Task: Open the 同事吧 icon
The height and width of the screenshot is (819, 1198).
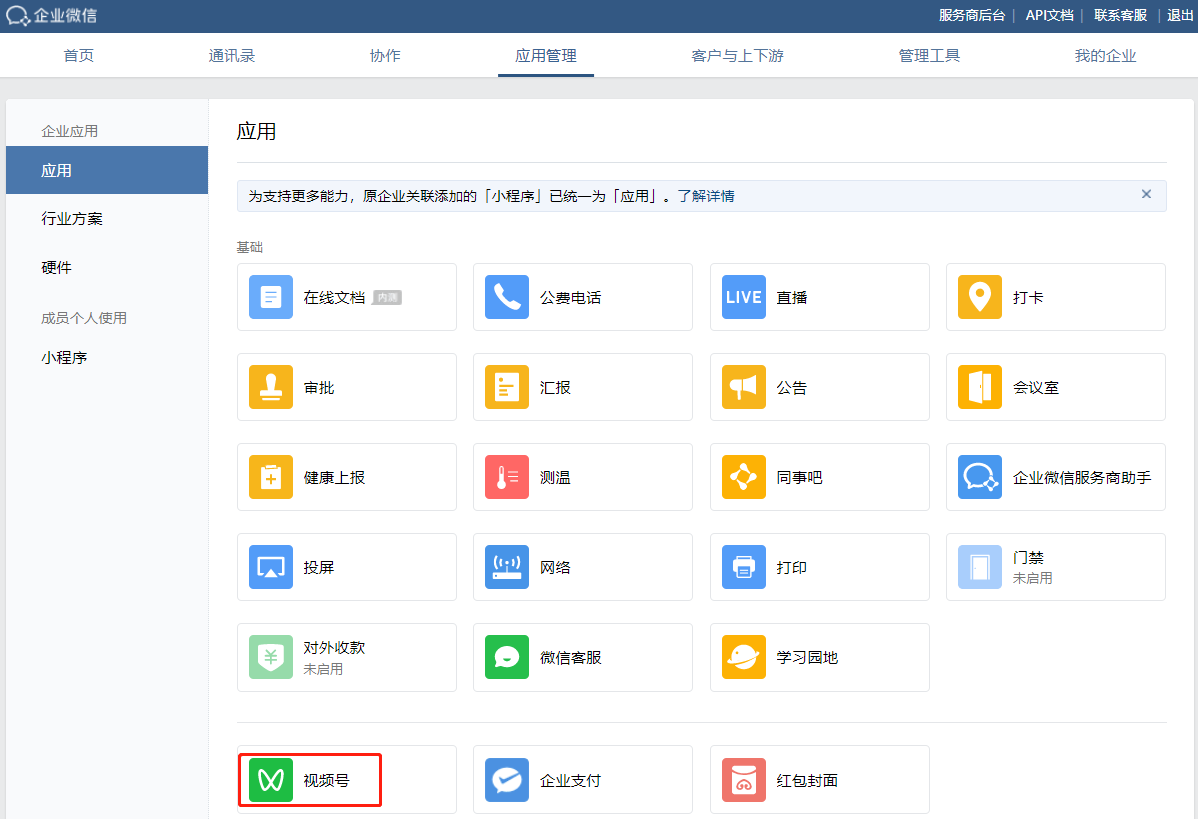Action: coord(743,477)
